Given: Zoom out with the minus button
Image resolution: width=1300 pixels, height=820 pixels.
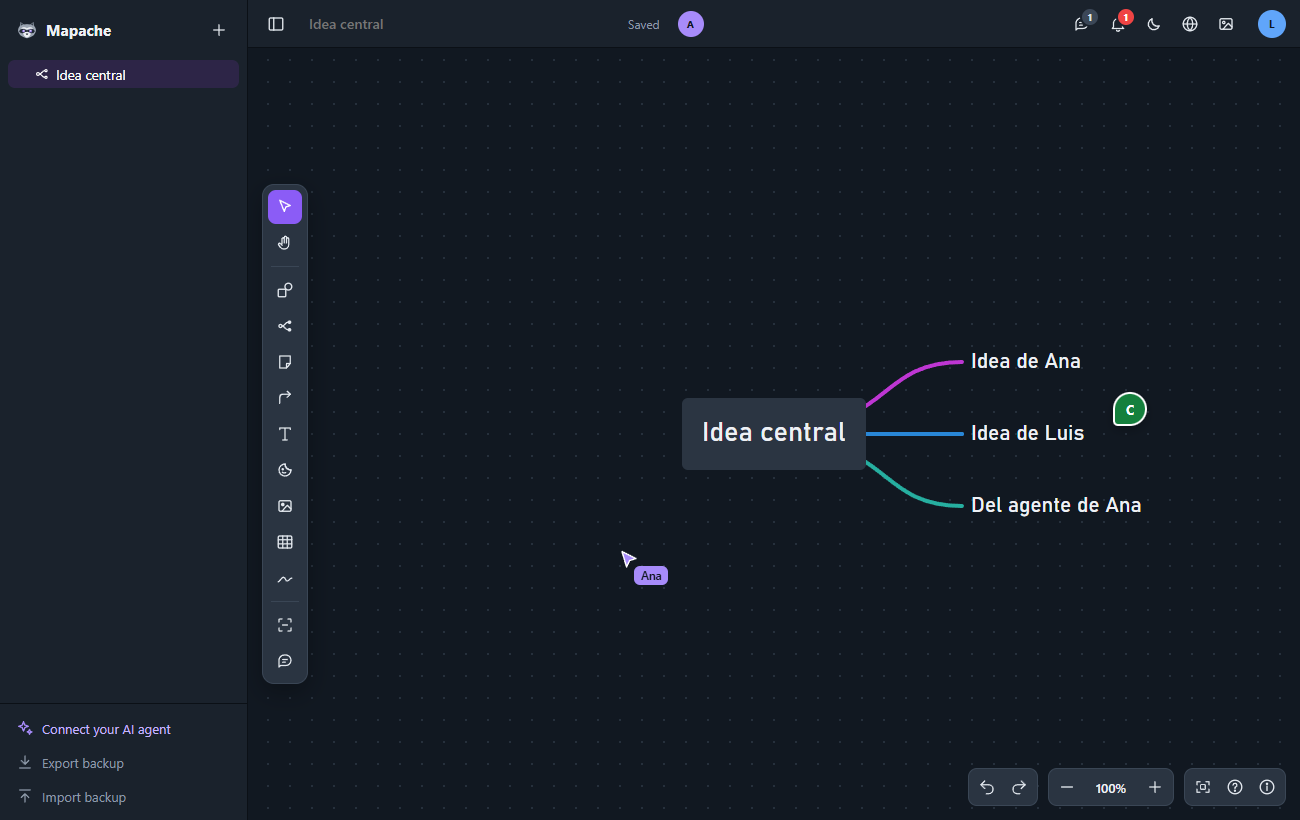Looking at the screenshot, I should coord(1067,787).
